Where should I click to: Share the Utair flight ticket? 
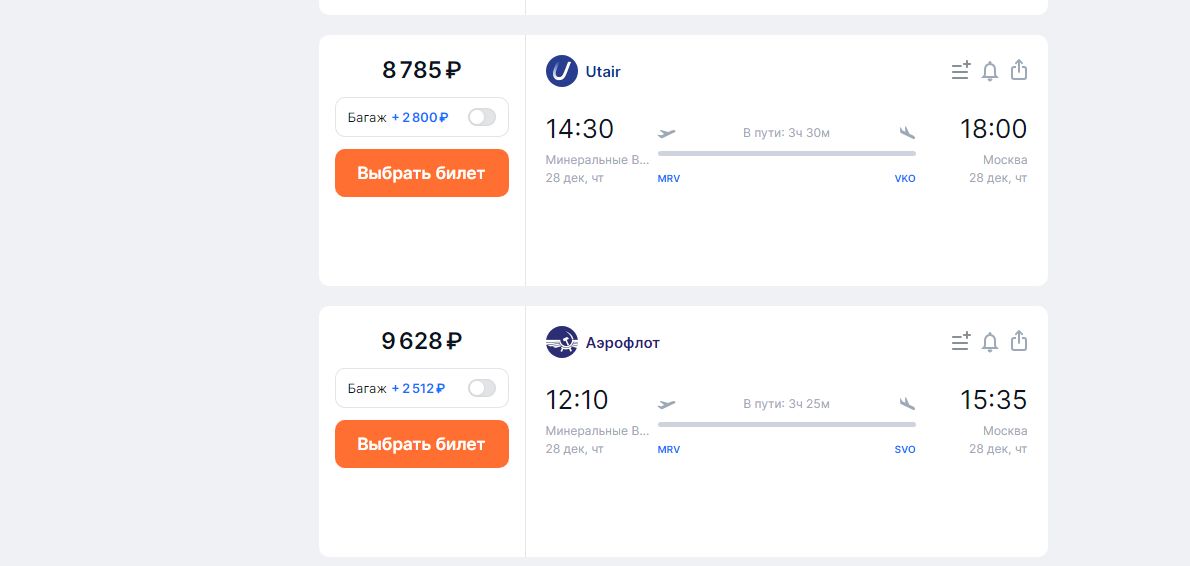point(1019,70)
